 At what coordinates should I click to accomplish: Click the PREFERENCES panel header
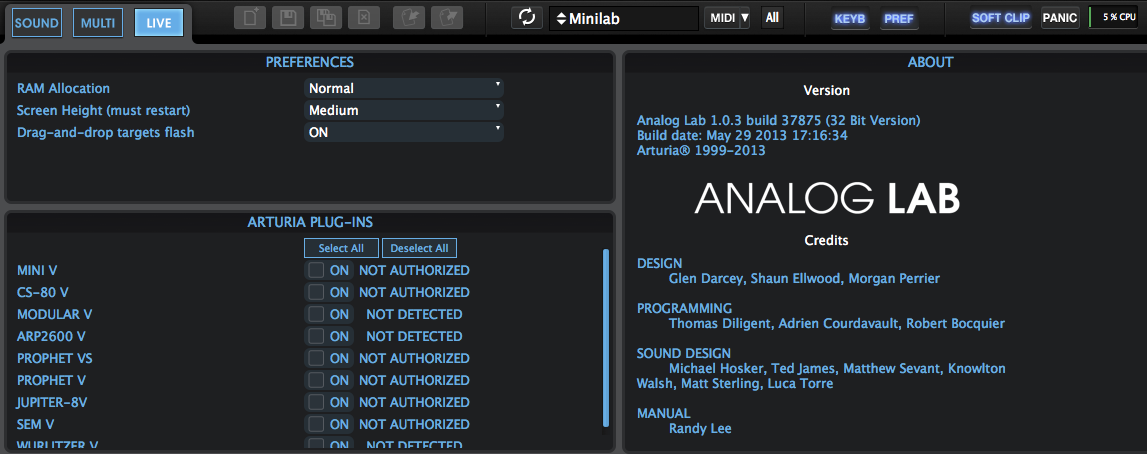pos(309,62)
